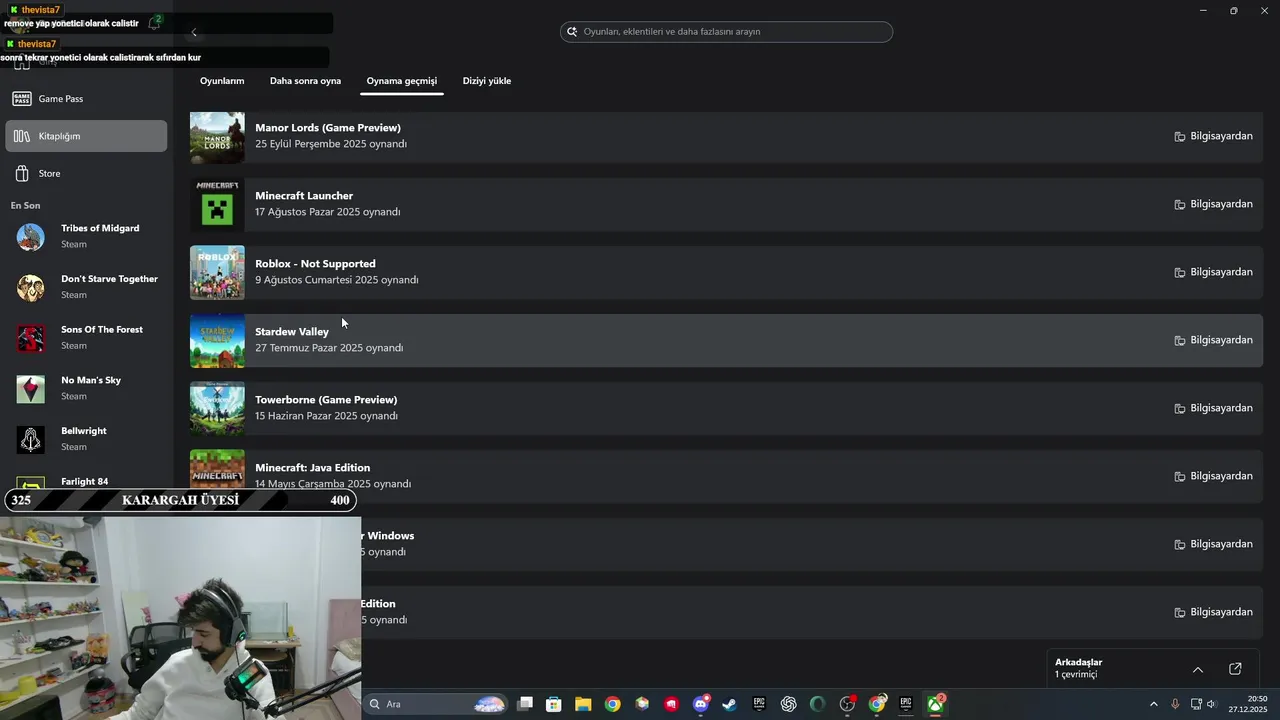The height and width of the screenshot is (720, 1280).
Task: Open Steam from the taskbar
Action: click(x=730, y=704)
